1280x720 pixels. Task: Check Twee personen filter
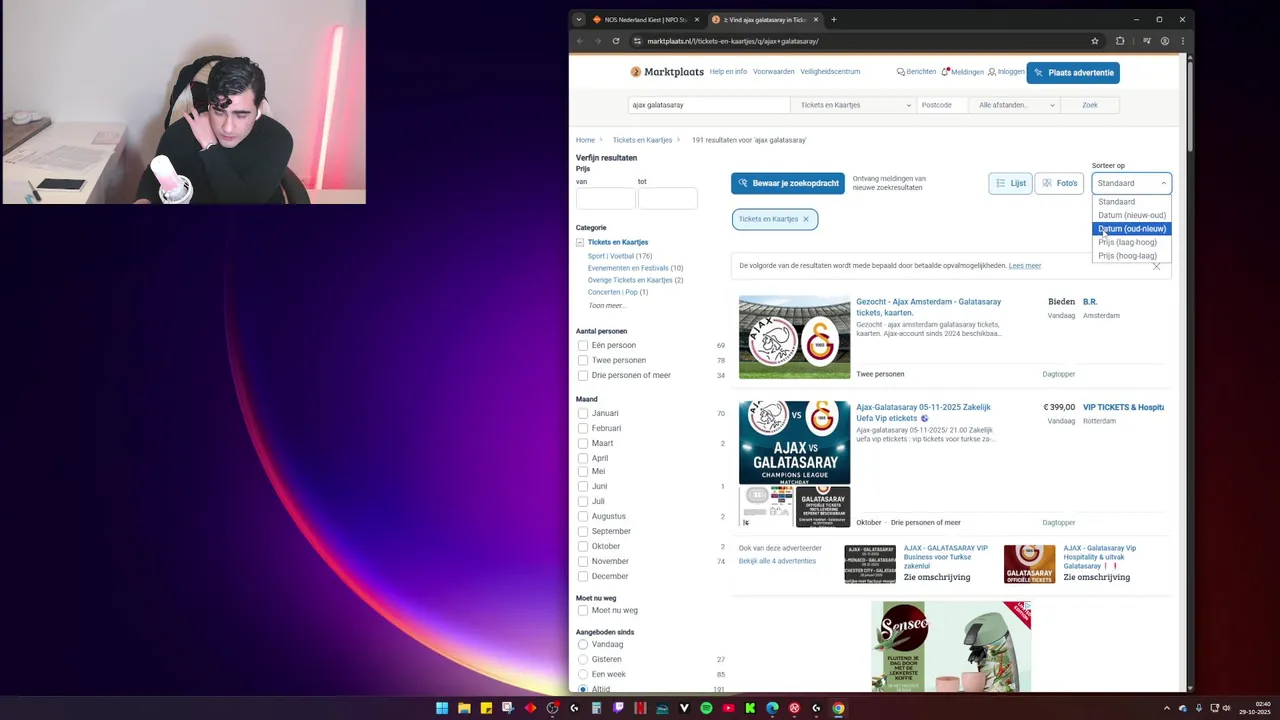coord(583,360)
